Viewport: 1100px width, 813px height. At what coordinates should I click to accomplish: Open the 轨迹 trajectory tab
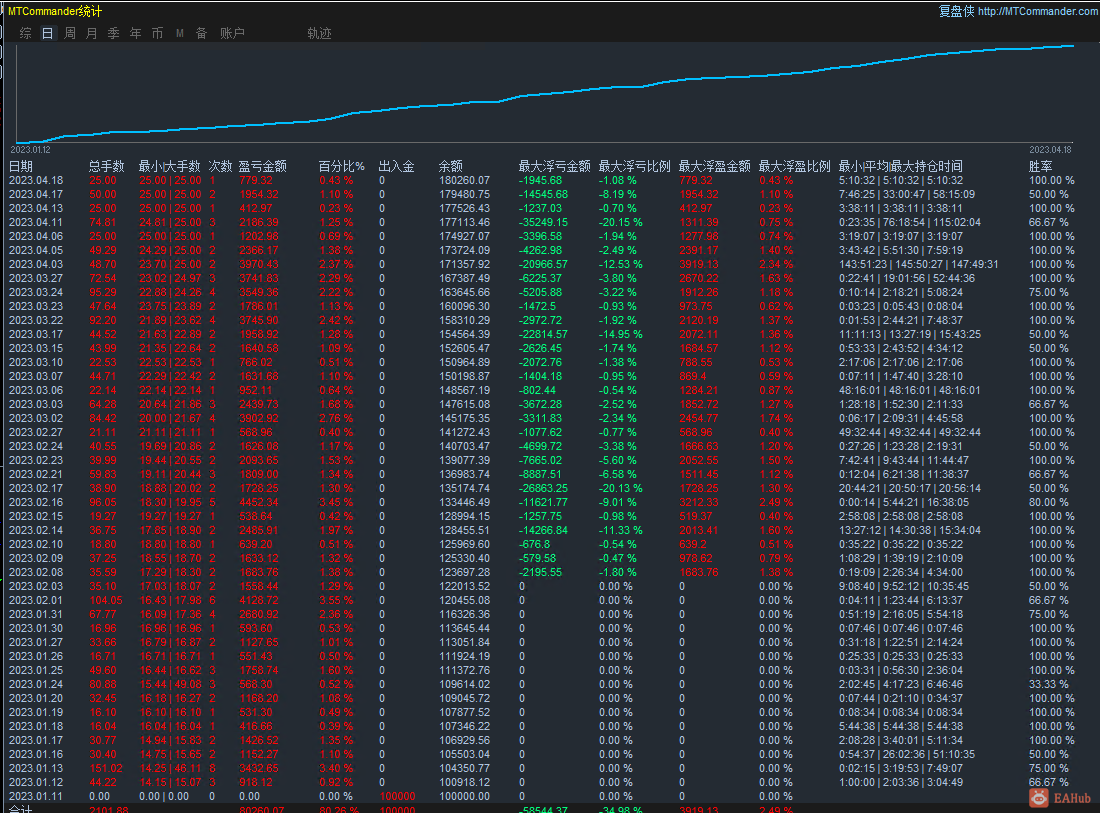(319, 33)
